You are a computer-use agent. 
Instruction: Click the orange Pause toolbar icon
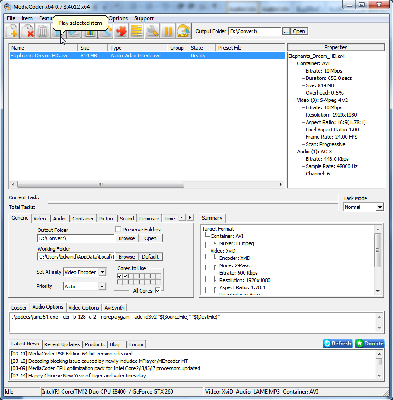pyautogui.click(x=168, y=31)
